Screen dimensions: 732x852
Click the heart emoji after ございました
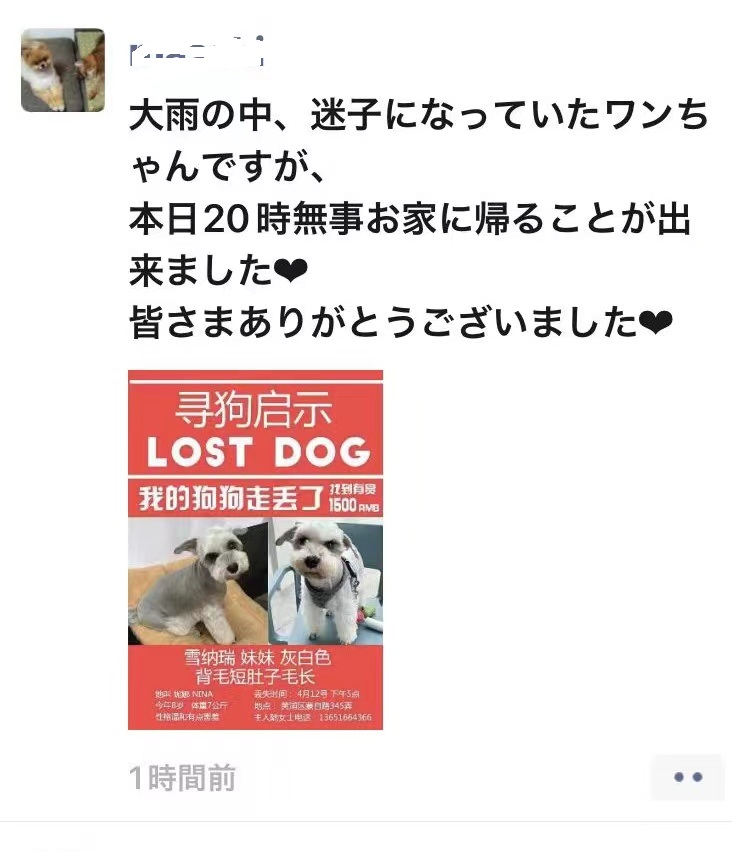[x=656, y=322]
